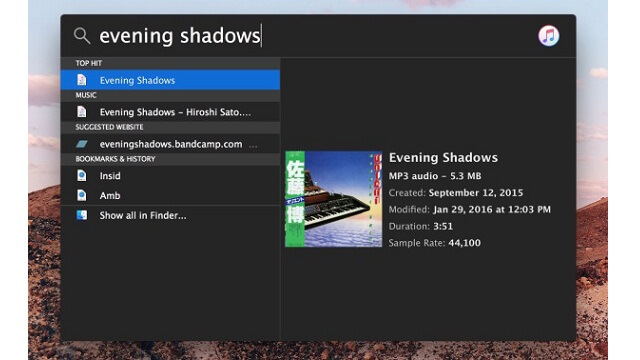Click the magnifying glass search icon

tap(82, 36)
